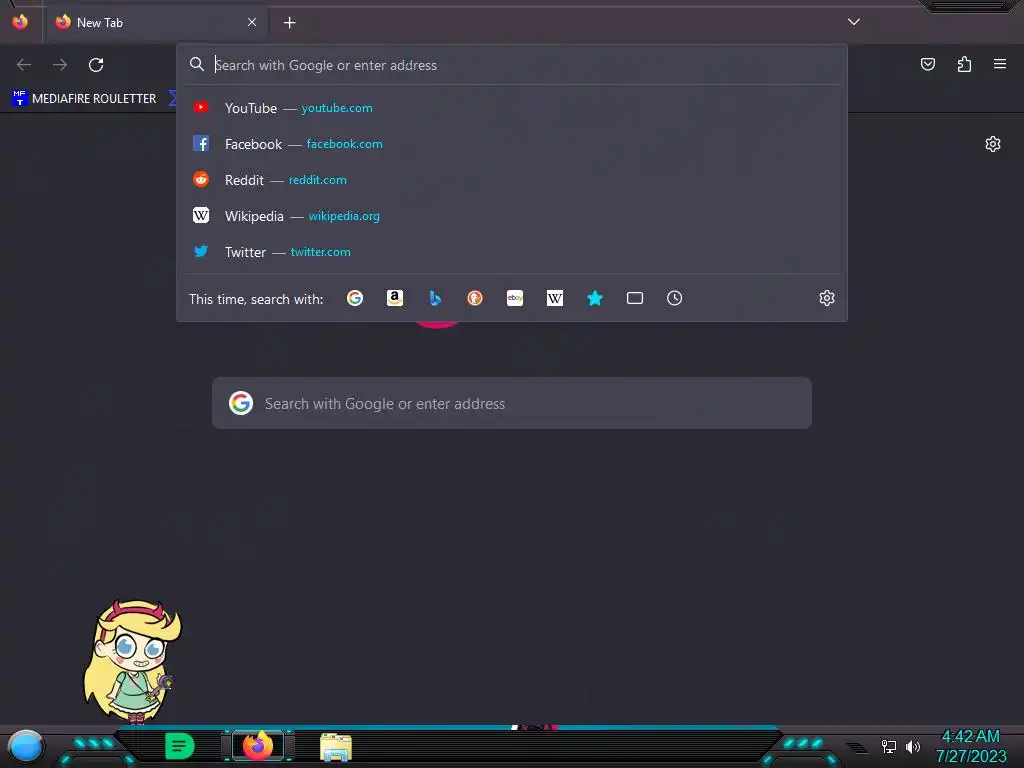Reload the current page
The width and height of the screenshot is (1024, 768).
[96, 65]
